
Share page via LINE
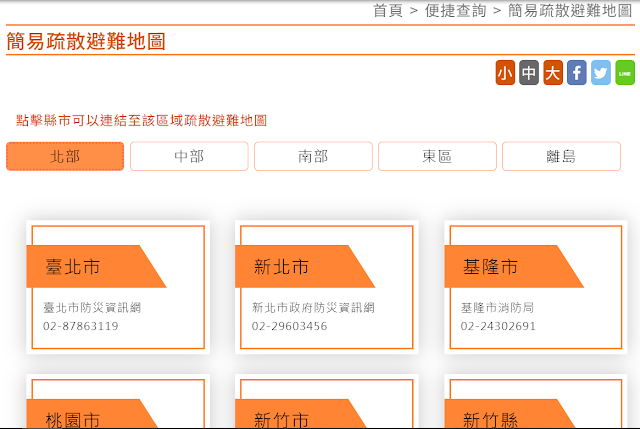pos(625,73)
